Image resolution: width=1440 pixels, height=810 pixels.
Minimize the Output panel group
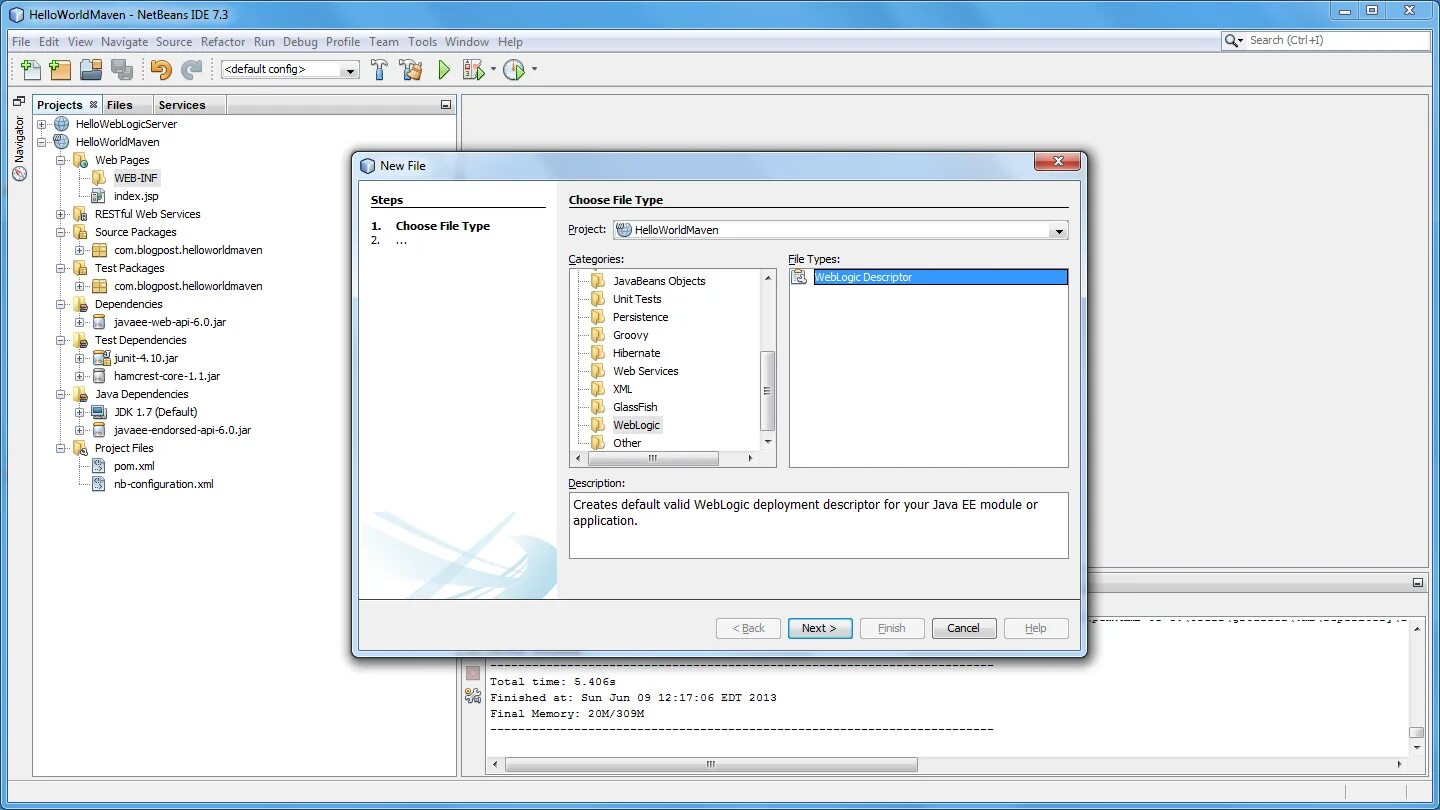pyautogui.click(x=1418, y=582)
